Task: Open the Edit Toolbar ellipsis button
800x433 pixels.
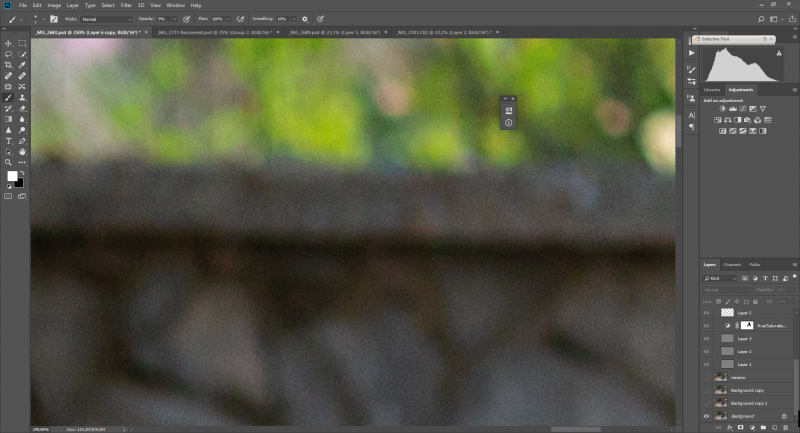Action: point(22,163)
